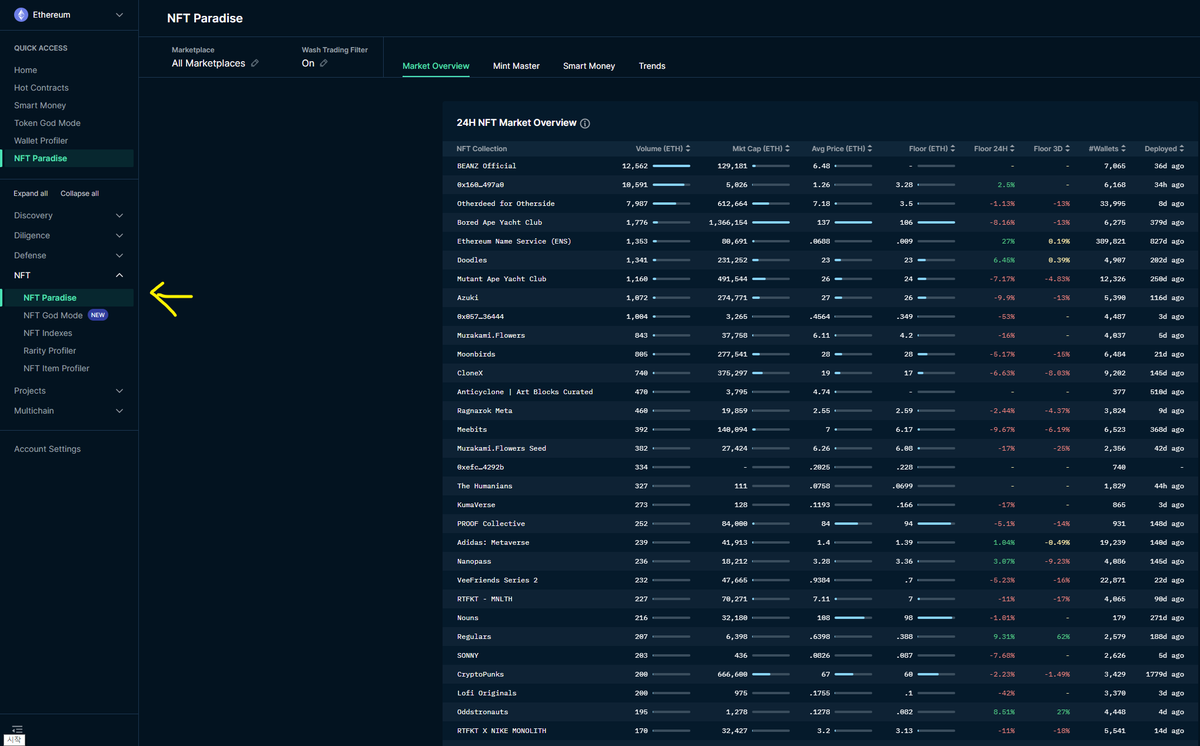Go to Home in Quick Access
The width and height of the screenshot is (1200, 746).
(26, 70)
